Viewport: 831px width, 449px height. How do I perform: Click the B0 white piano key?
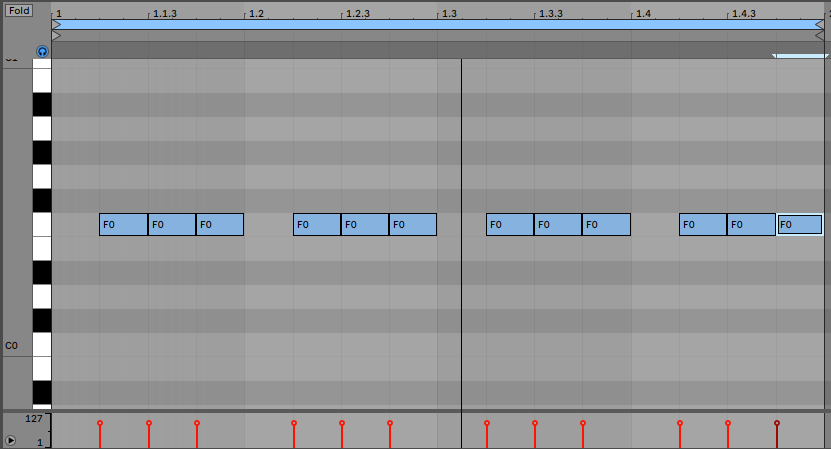coord(42,81)
